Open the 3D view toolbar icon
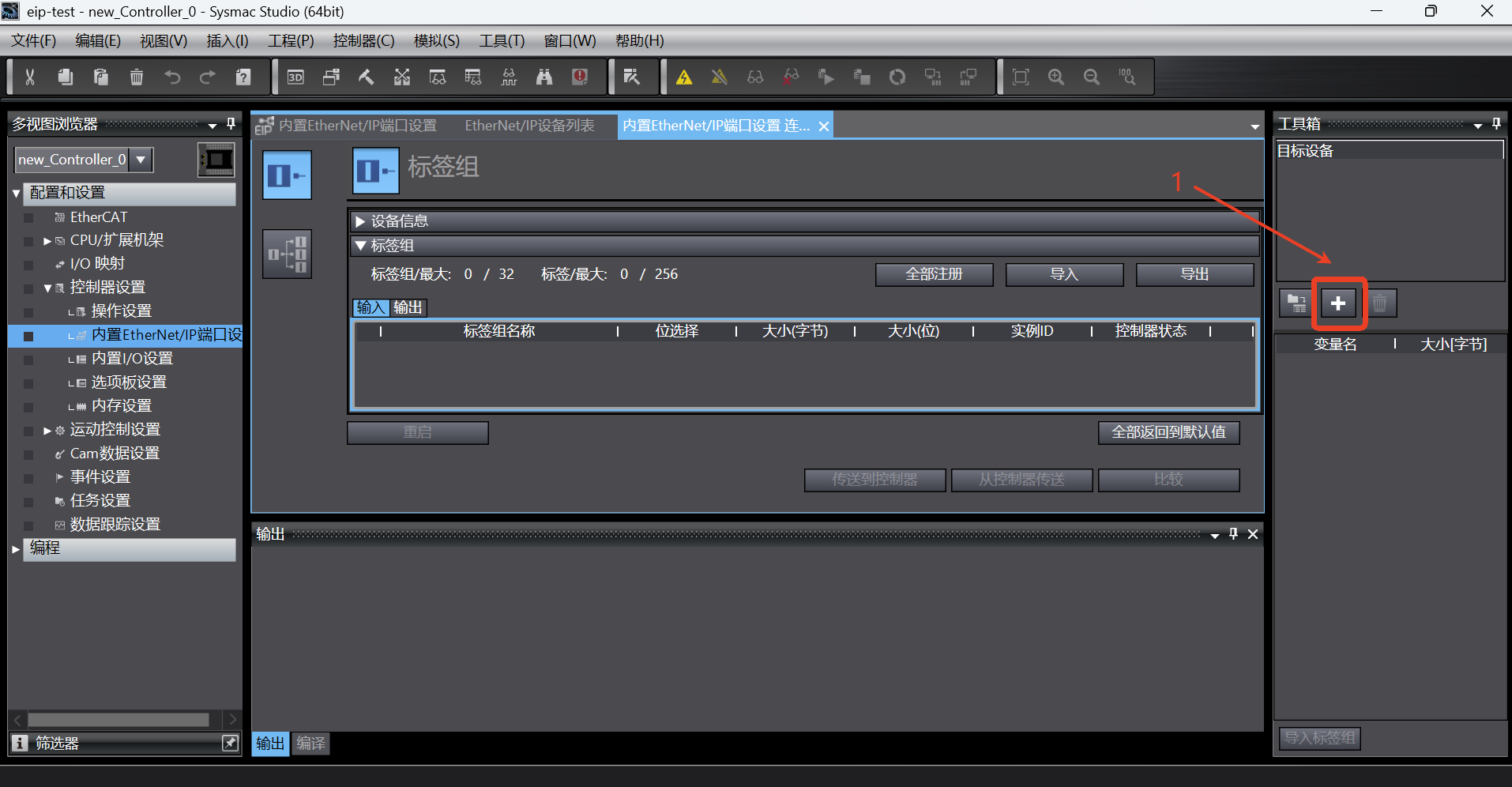Viewport: 1512px width, 787px height. click(295, 77)
